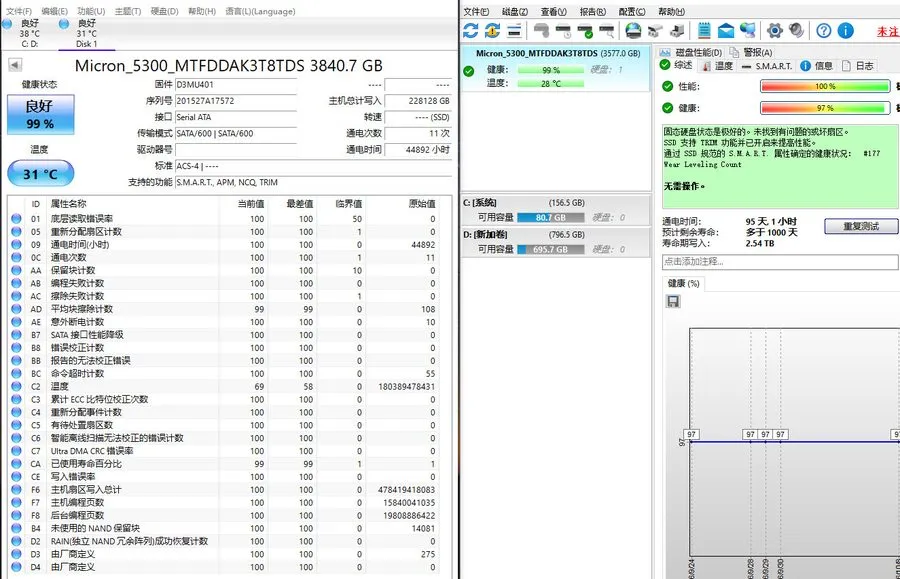Switch to the 磁盘性能(D) tab
Viewport: 900px width, 579px height.
click(x=692, y=52)
